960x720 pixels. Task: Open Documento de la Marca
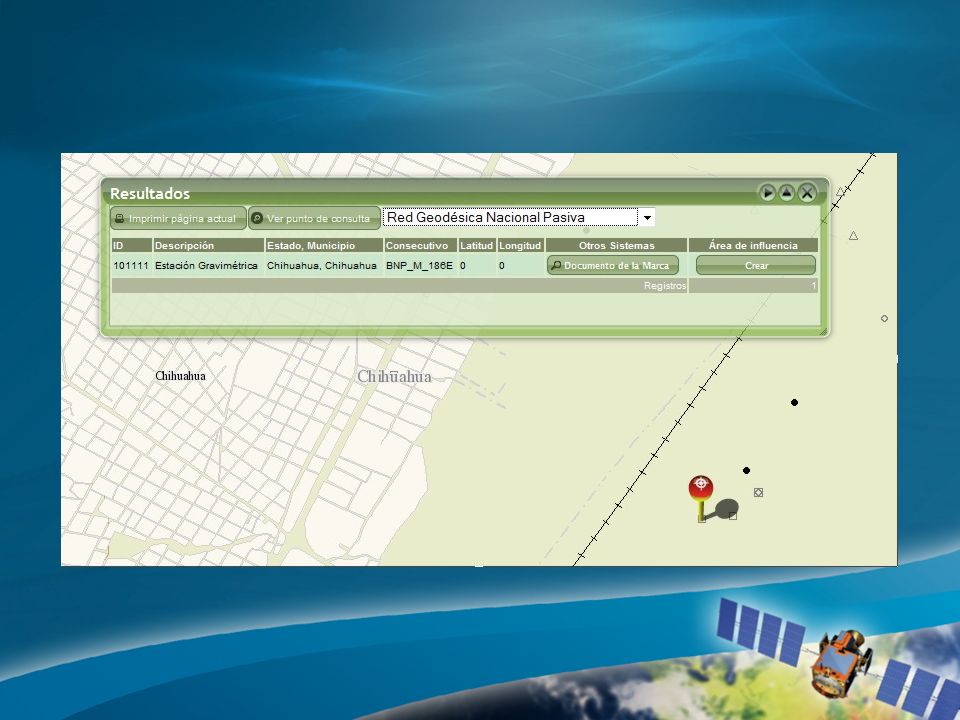pos(613,266)
